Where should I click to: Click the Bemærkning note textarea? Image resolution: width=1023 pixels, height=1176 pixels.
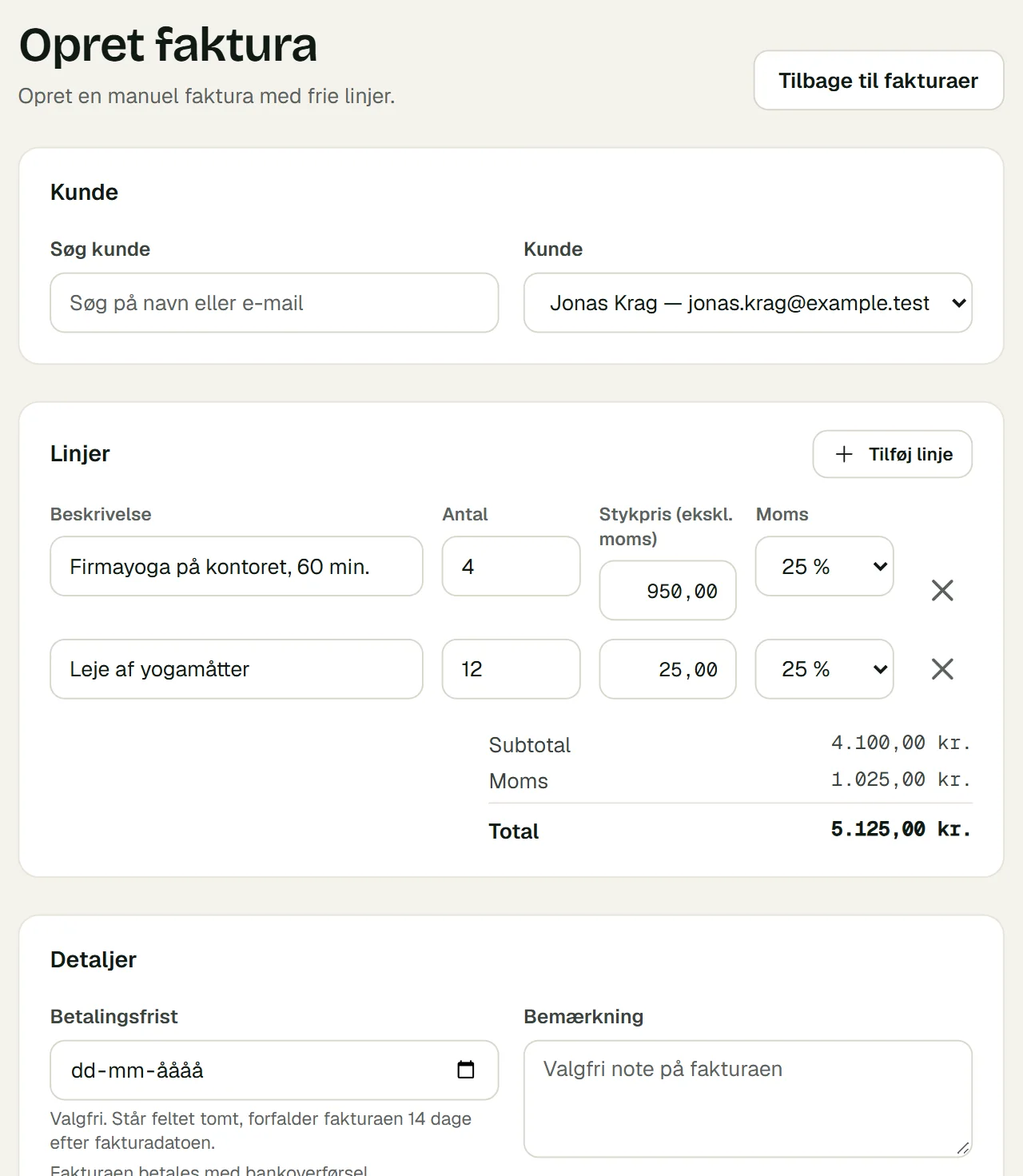tap(748, 1098)
